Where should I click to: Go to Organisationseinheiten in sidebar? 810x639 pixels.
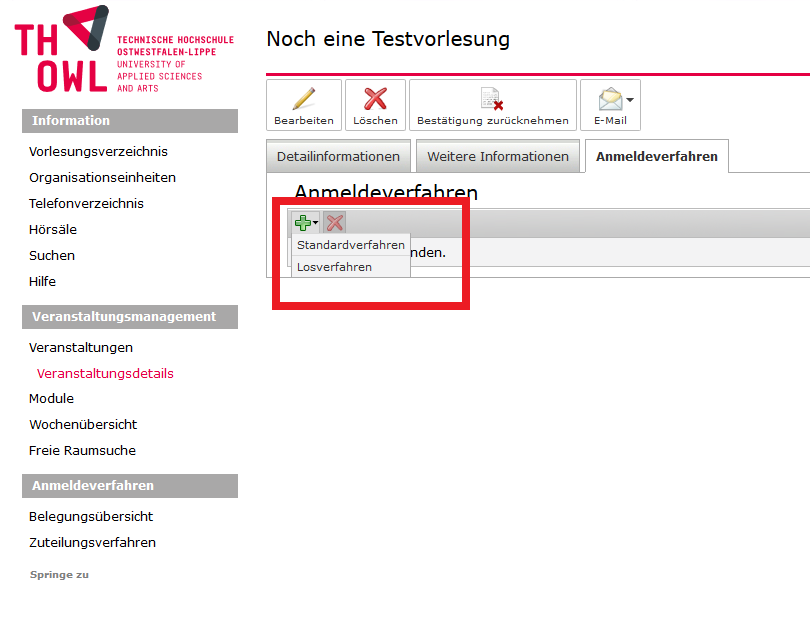click(x=102, y=178)
